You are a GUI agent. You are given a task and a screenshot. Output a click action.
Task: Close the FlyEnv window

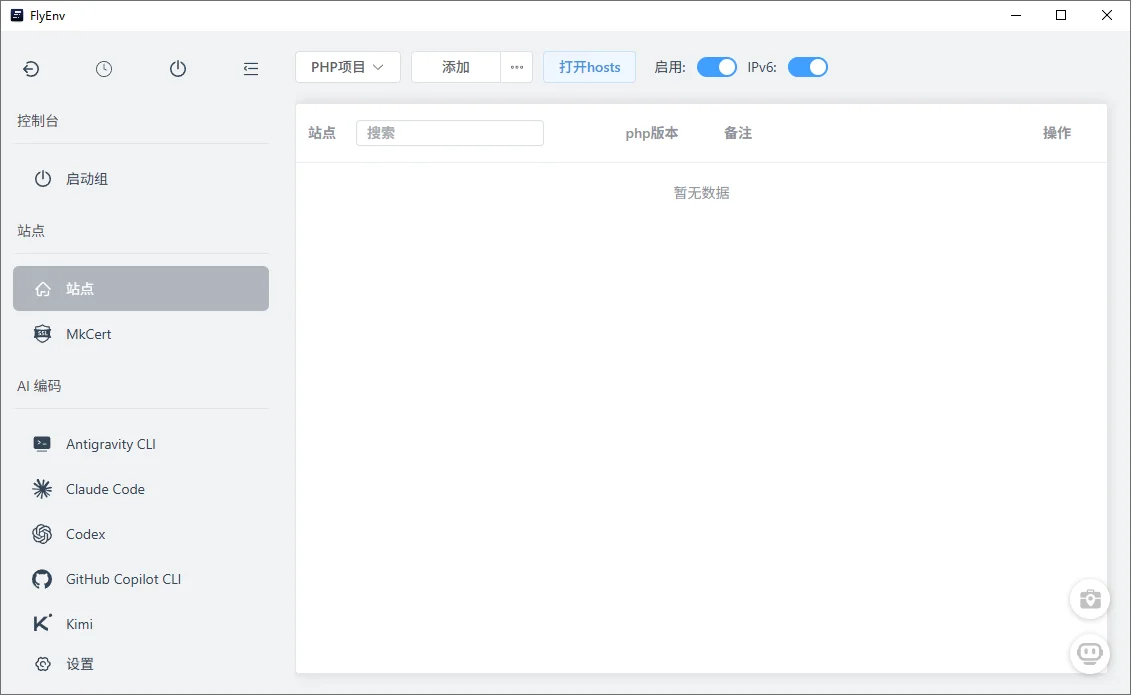click(x=1106, y=15)
